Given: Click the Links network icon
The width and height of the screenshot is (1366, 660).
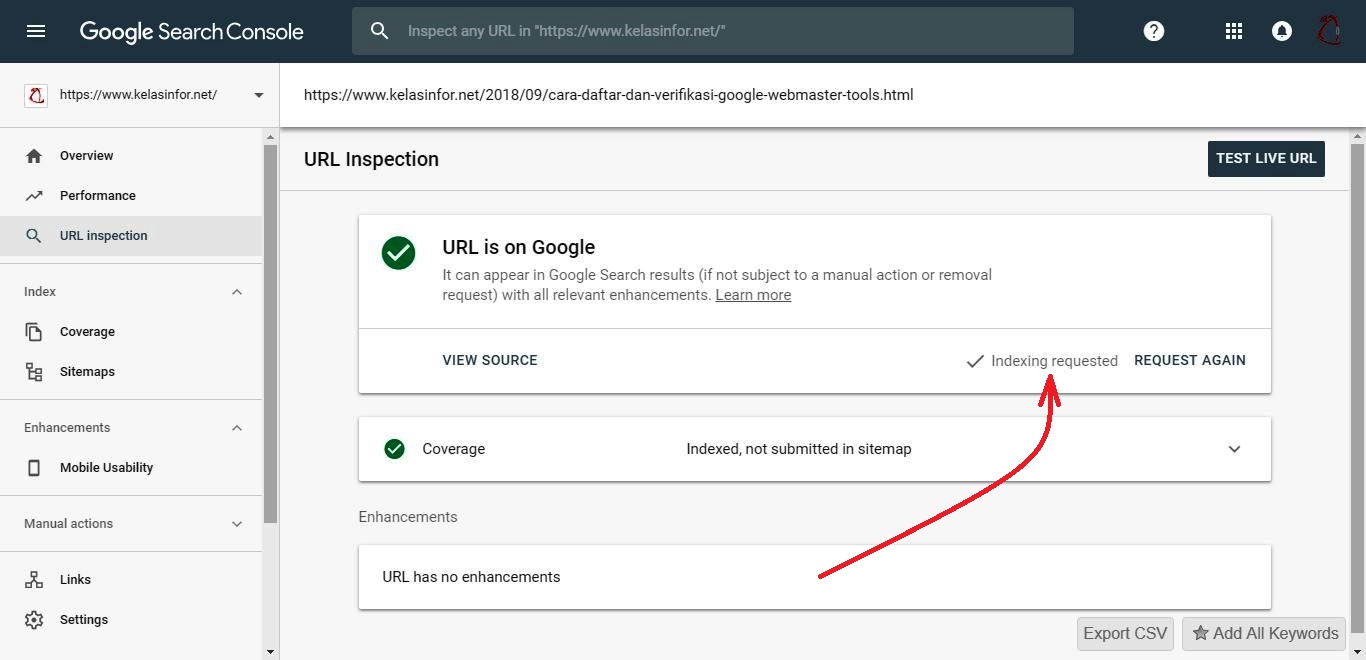Looking at the screenshot, I should [34, 580].
